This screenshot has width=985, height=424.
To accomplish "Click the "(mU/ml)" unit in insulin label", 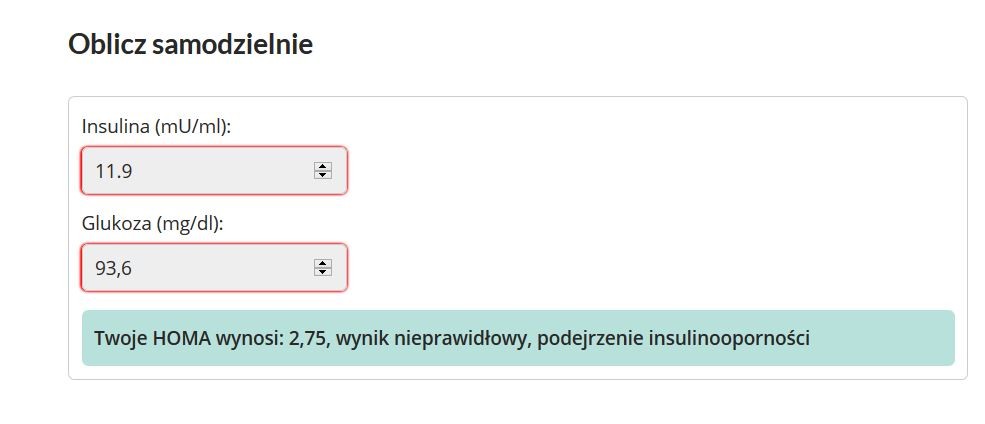I will 196,127.
